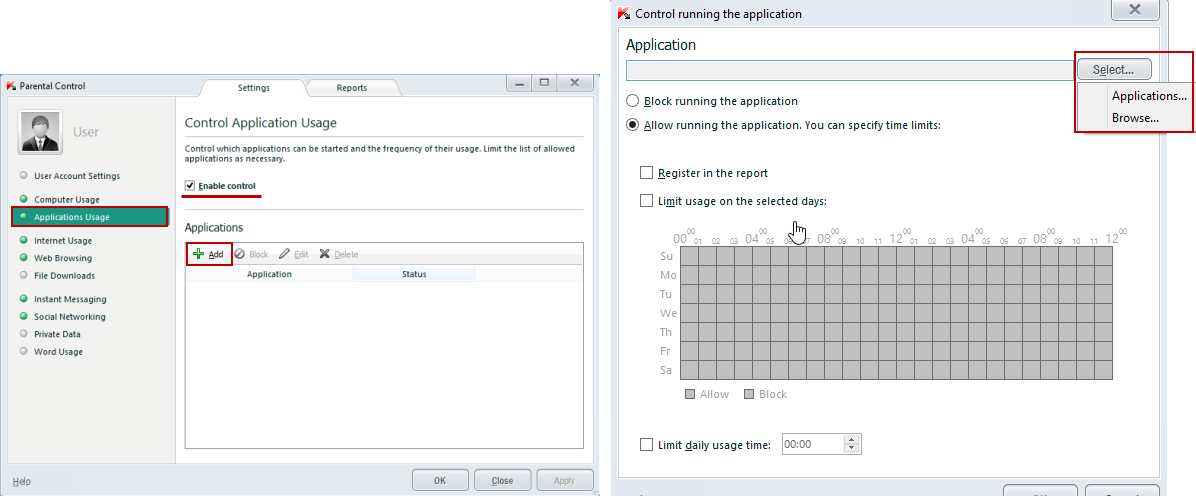Image resolution: width=1196 pixels, height=496 pixels.
Task: Open Social Networking section
Action: (69, 317)
